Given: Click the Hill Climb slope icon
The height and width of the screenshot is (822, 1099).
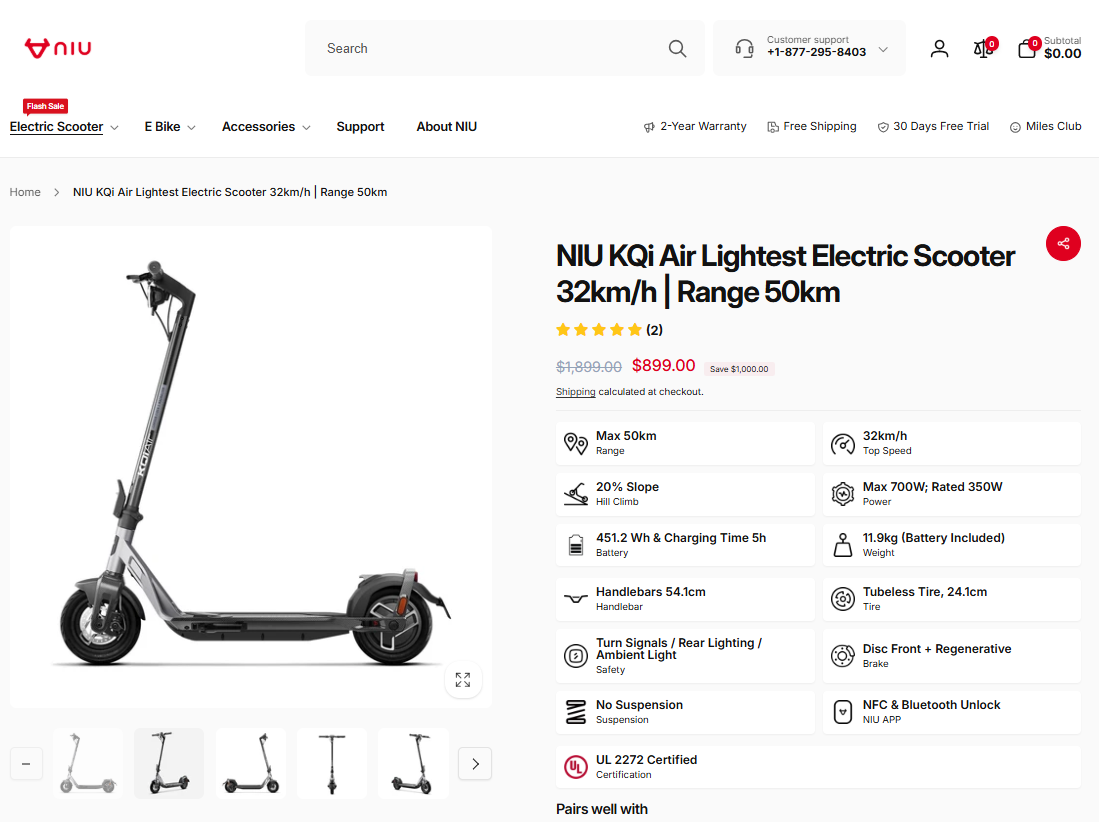Looking at the screenshot, I should (x=575, y=494).
